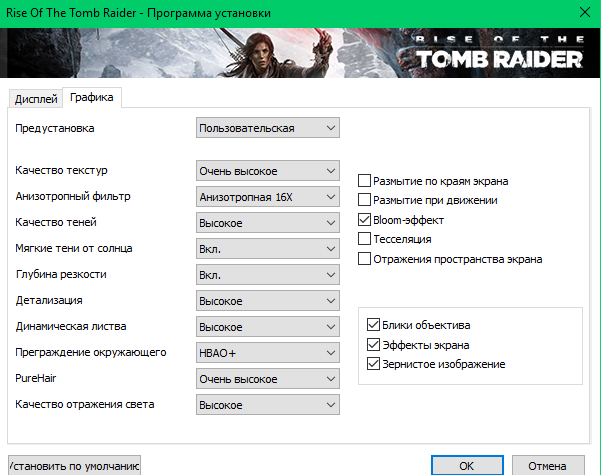Expand the Детализация dropdown
601x475 pixels.
268,301
